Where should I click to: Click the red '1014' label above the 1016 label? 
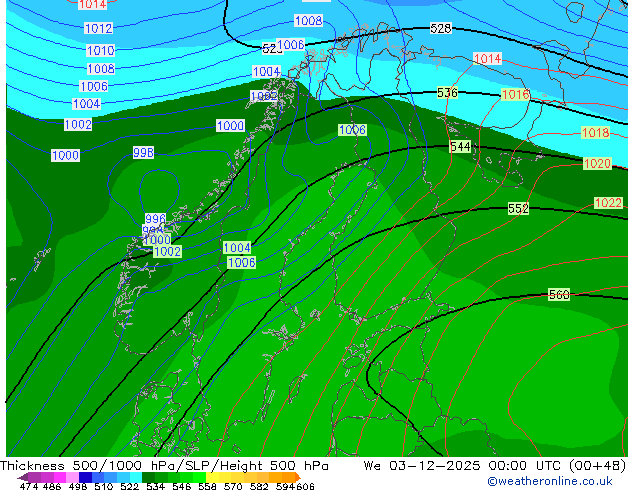[487, 59]
